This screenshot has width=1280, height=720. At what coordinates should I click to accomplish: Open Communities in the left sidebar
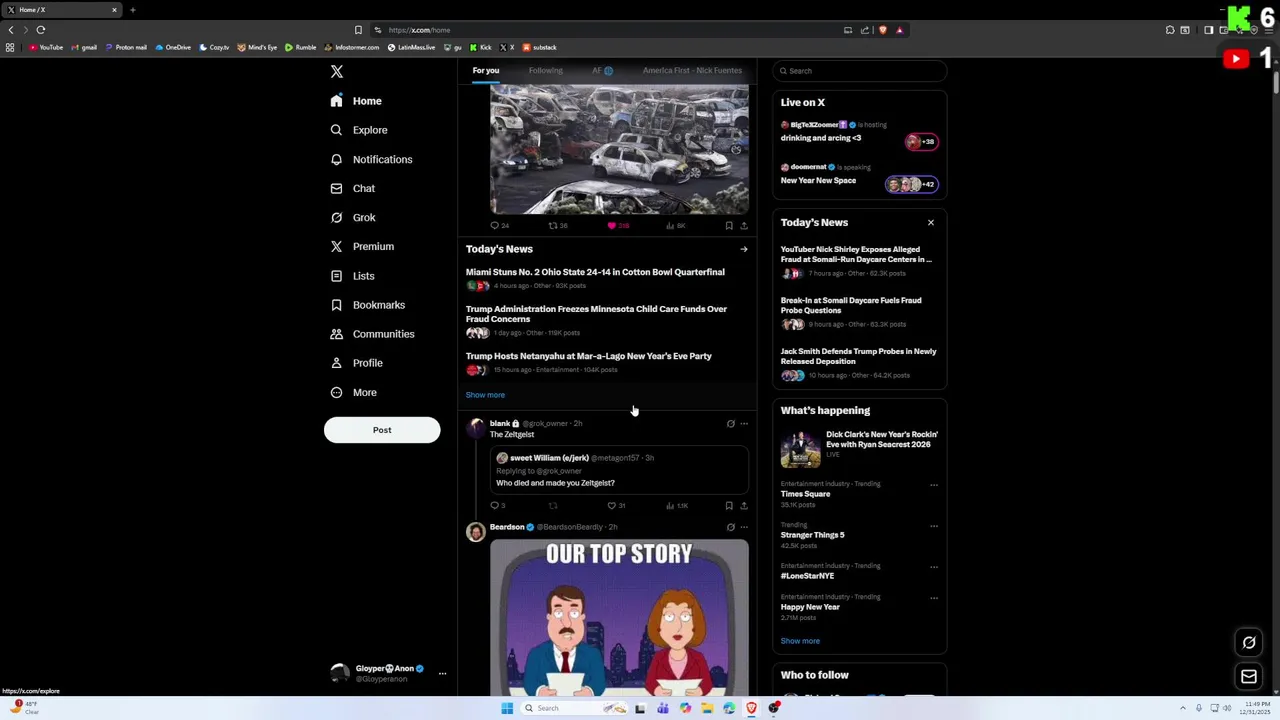[372, 334]
